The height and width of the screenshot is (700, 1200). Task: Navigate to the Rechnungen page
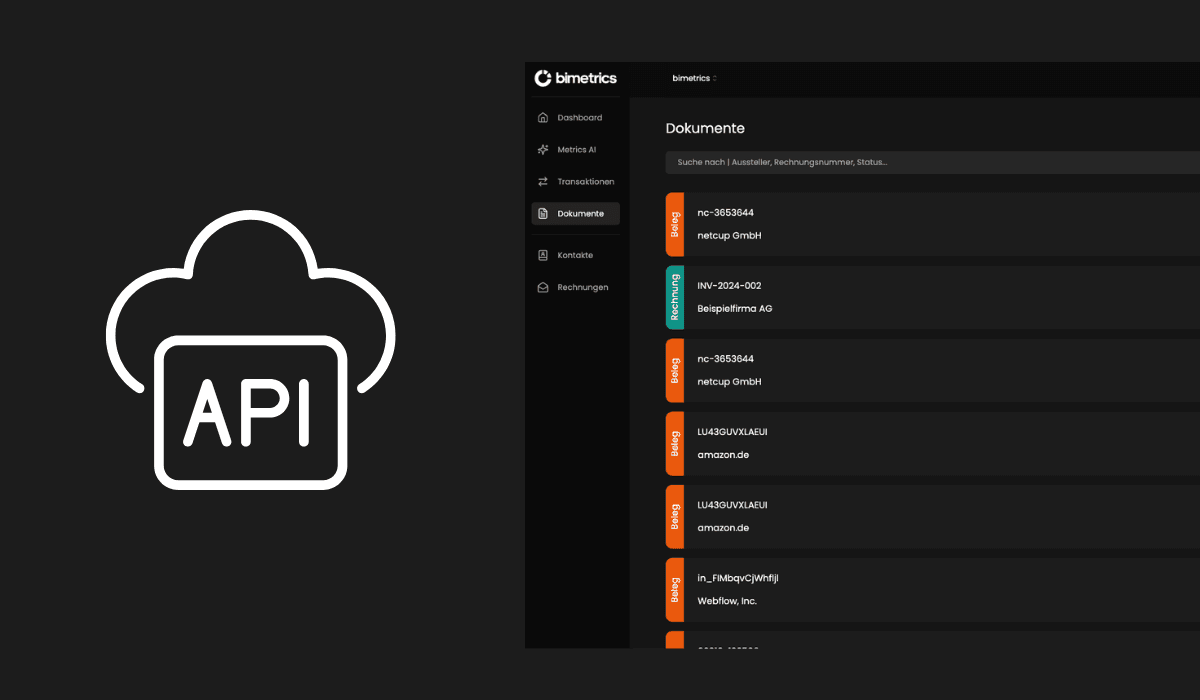click(582, 288)
